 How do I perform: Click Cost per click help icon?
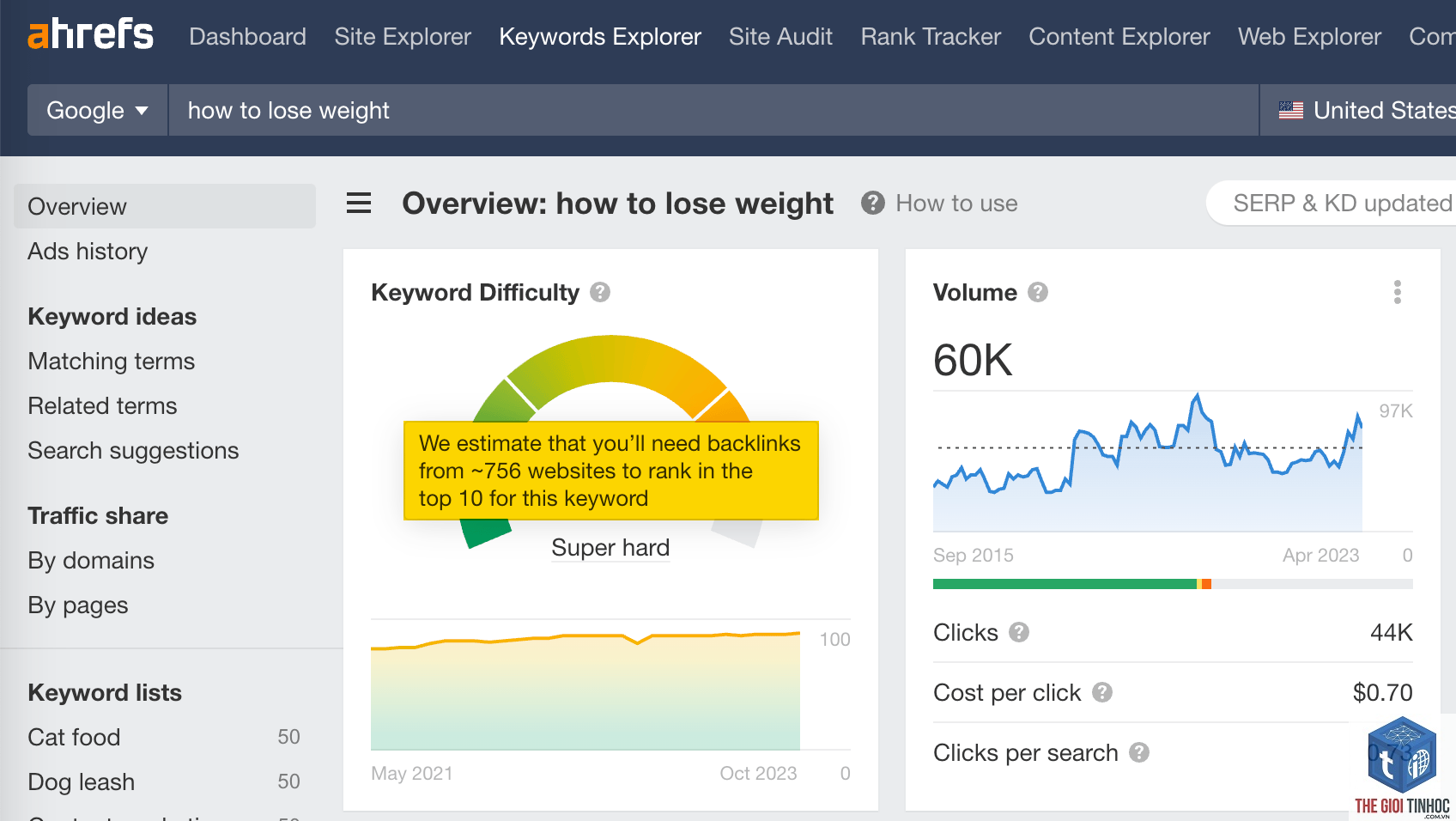coord(1102,692)
